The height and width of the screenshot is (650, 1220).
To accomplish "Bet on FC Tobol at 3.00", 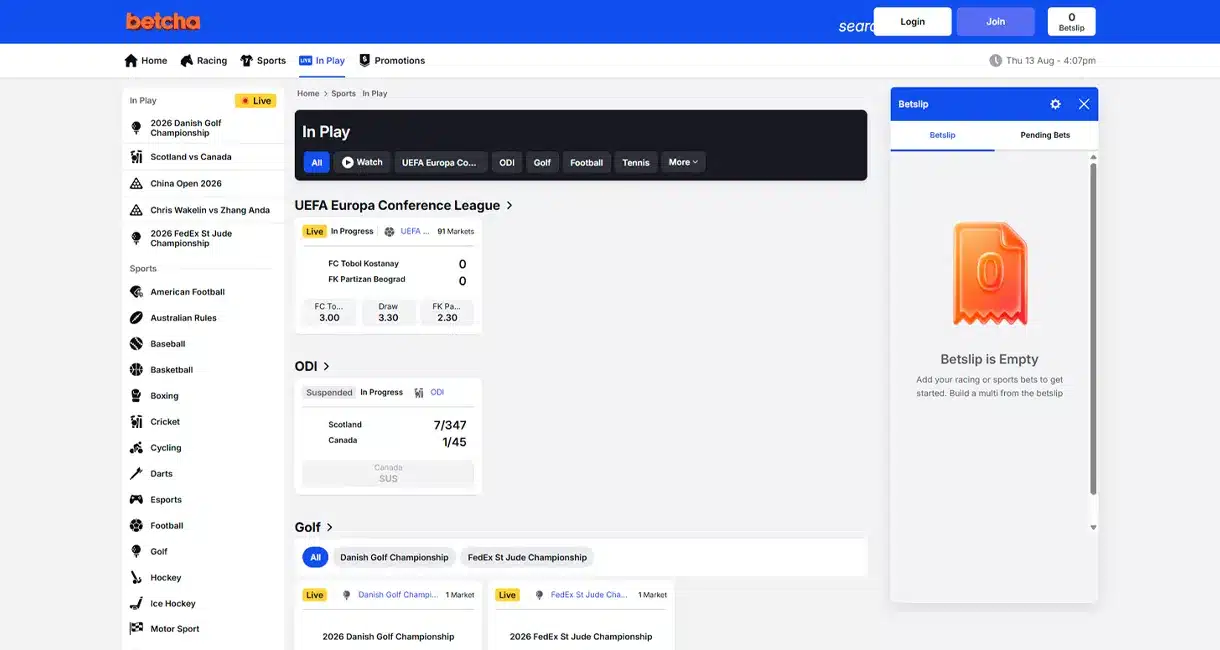I will (329, 312).
